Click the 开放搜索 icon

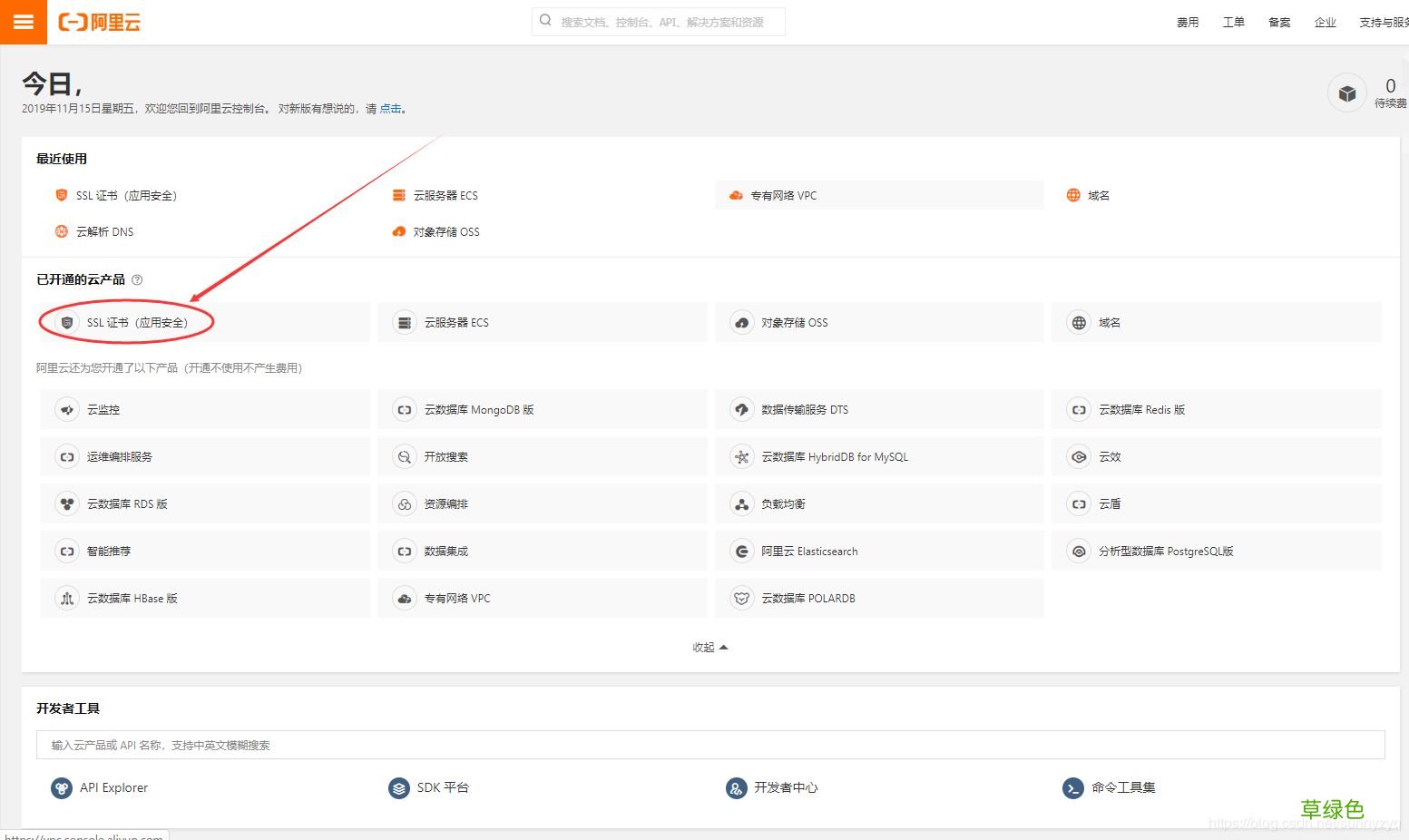tap(405, 456)
